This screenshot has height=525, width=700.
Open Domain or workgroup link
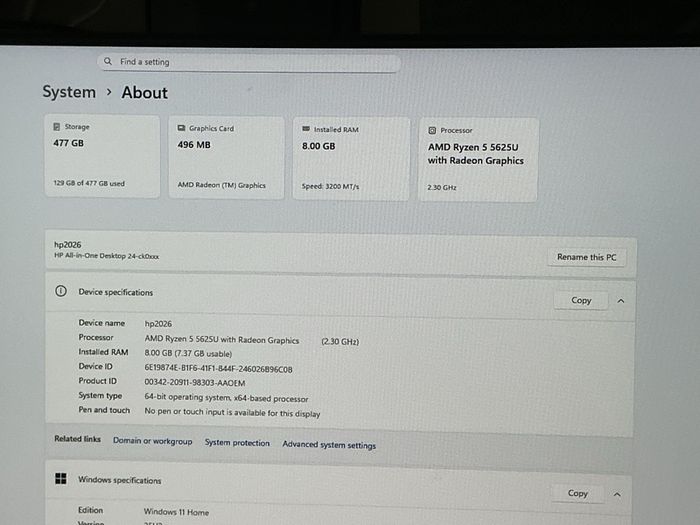152,441
